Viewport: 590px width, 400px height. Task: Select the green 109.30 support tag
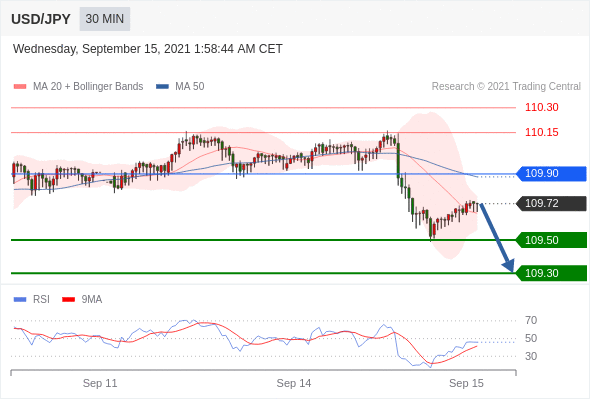click(551, 273)
